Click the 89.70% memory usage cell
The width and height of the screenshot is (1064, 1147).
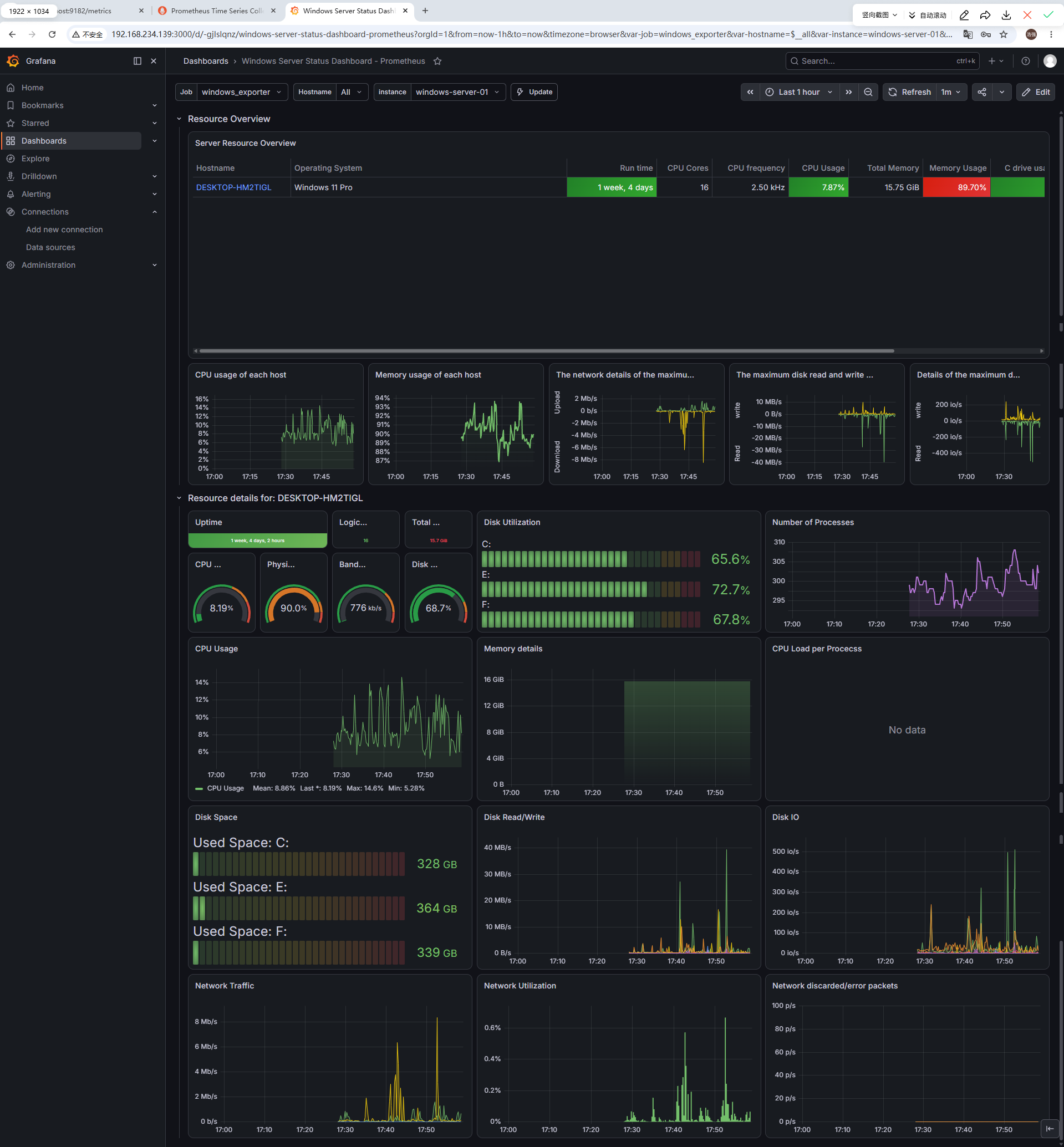tap(956, 188)
